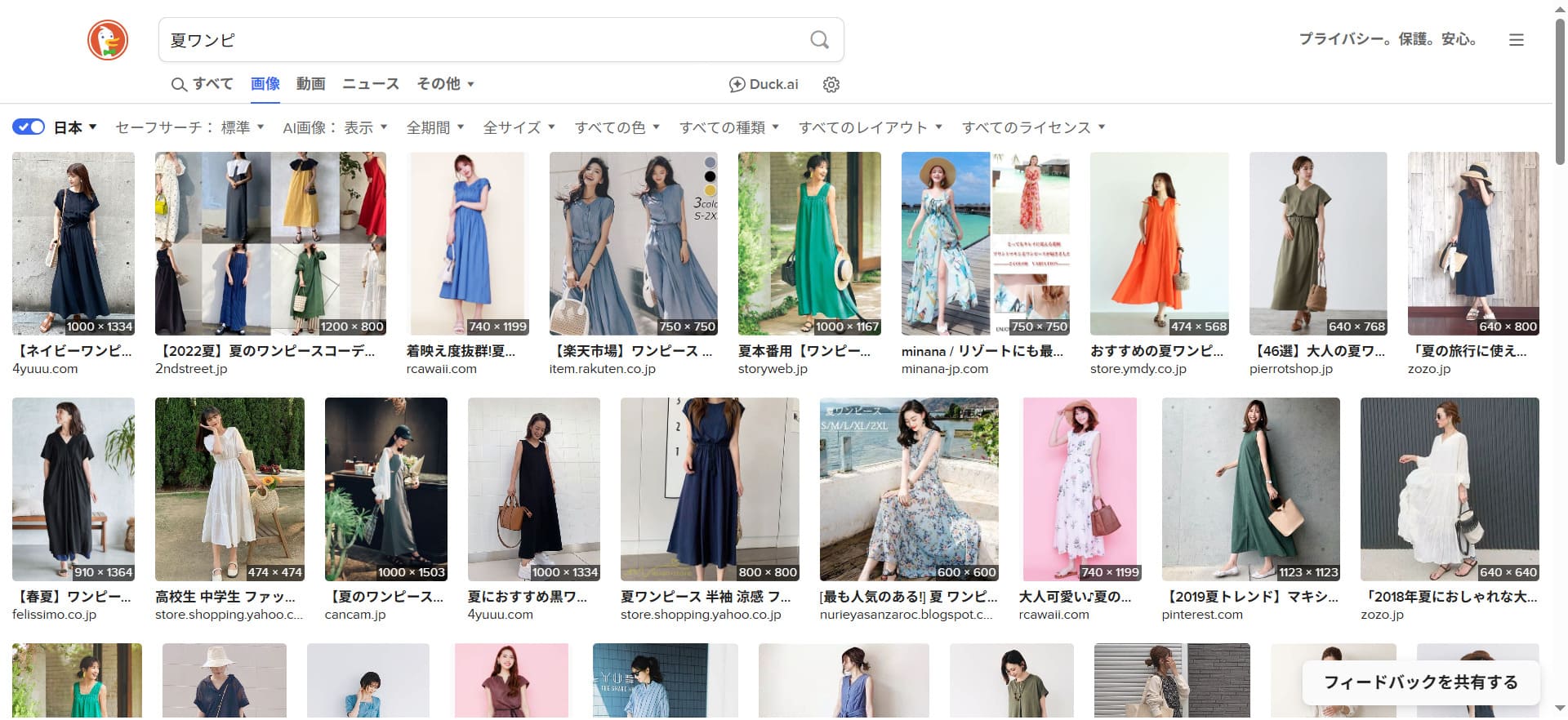Open Duck.ai chat
Image resolution: width=1568 pixels, height=720 pixels.
[764, 84]
